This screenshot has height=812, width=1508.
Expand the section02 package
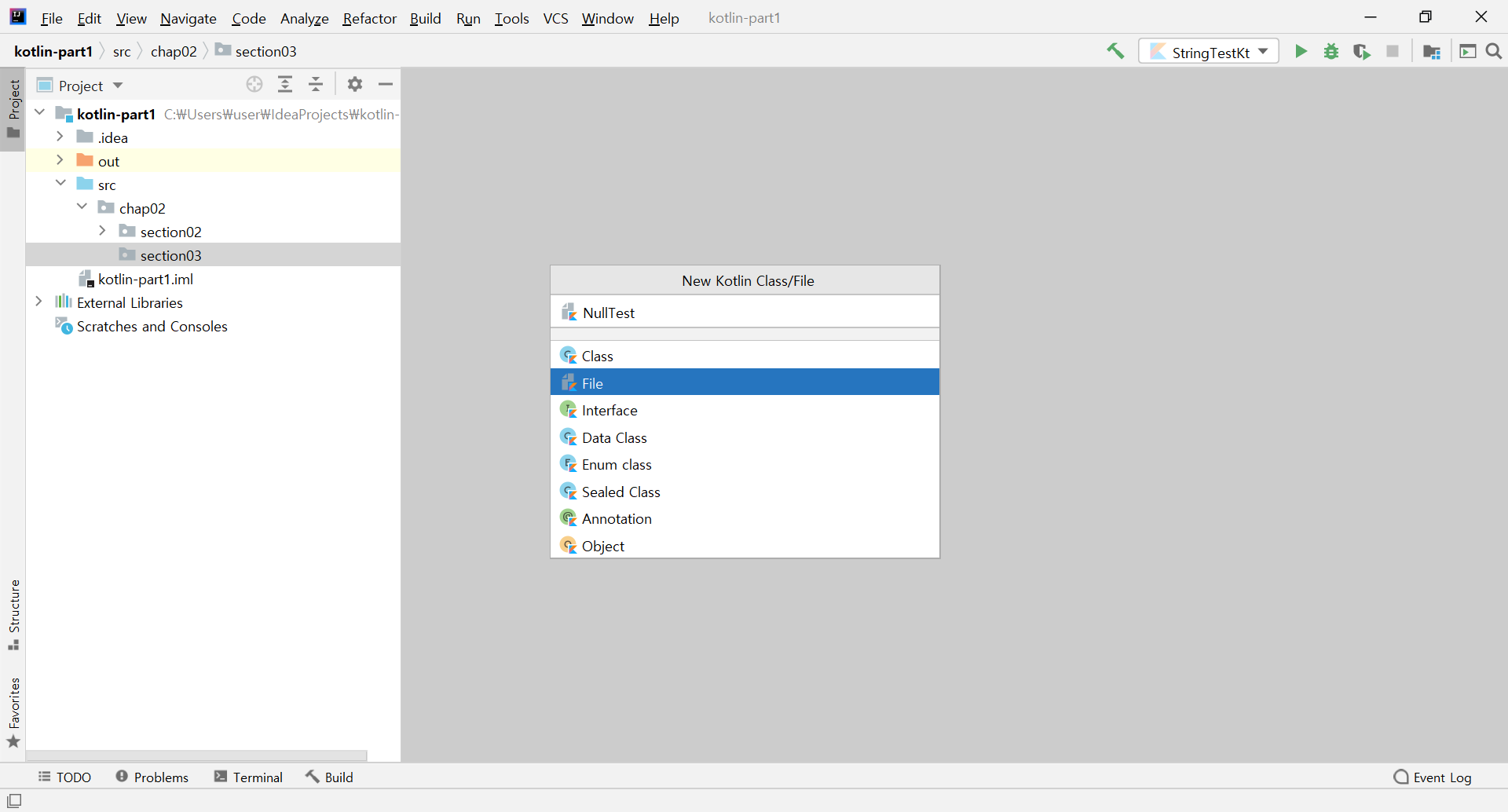tap(102, 231)
